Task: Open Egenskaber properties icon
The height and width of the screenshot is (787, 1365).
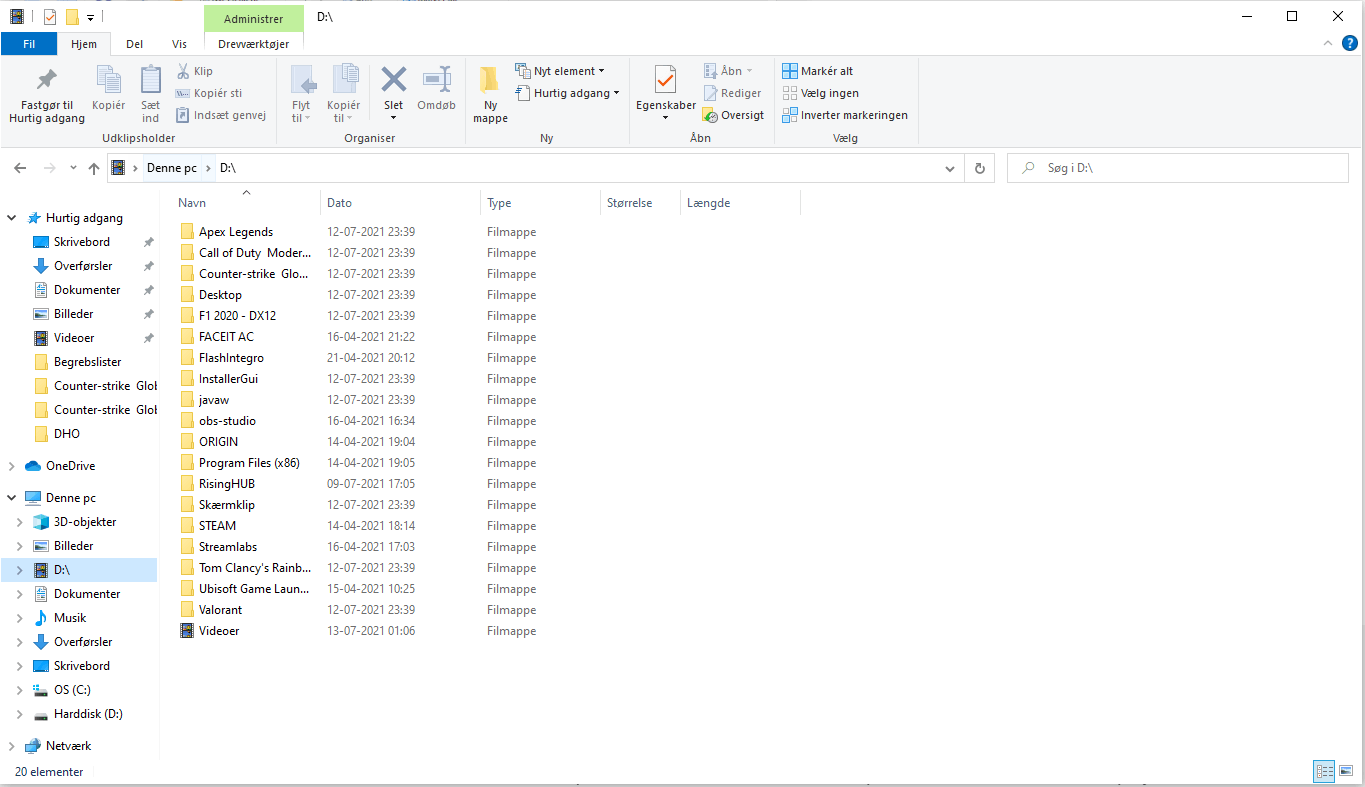Action: 666,80
